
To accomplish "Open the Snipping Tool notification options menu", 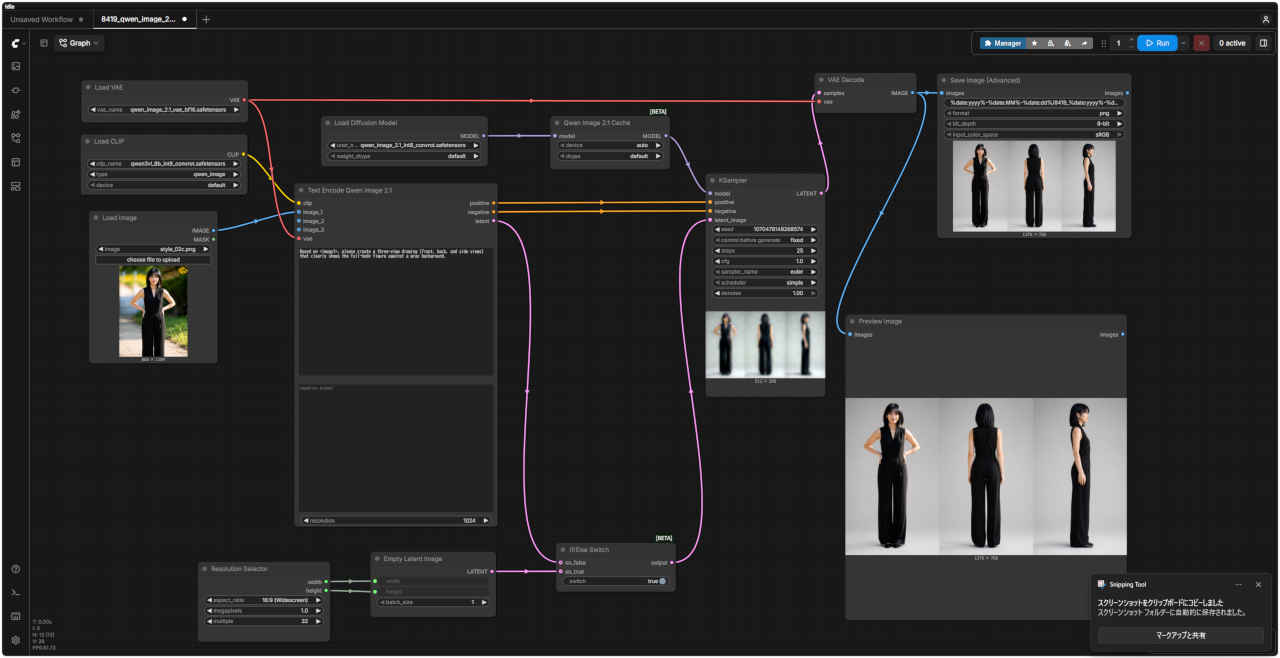I will coord(1239,584).
